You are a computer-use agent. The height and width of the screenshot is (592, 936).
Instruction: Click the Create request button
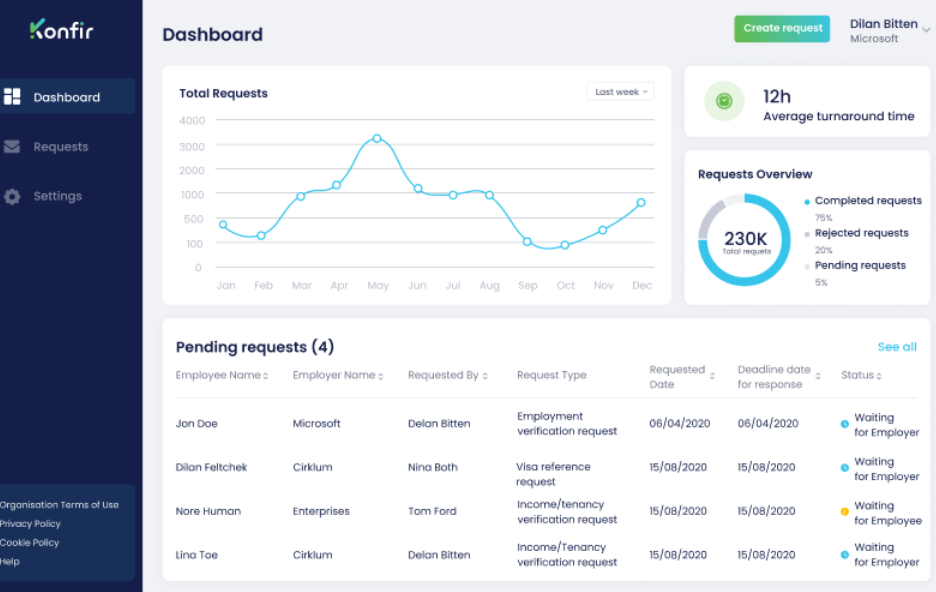[x=782, y=28]
